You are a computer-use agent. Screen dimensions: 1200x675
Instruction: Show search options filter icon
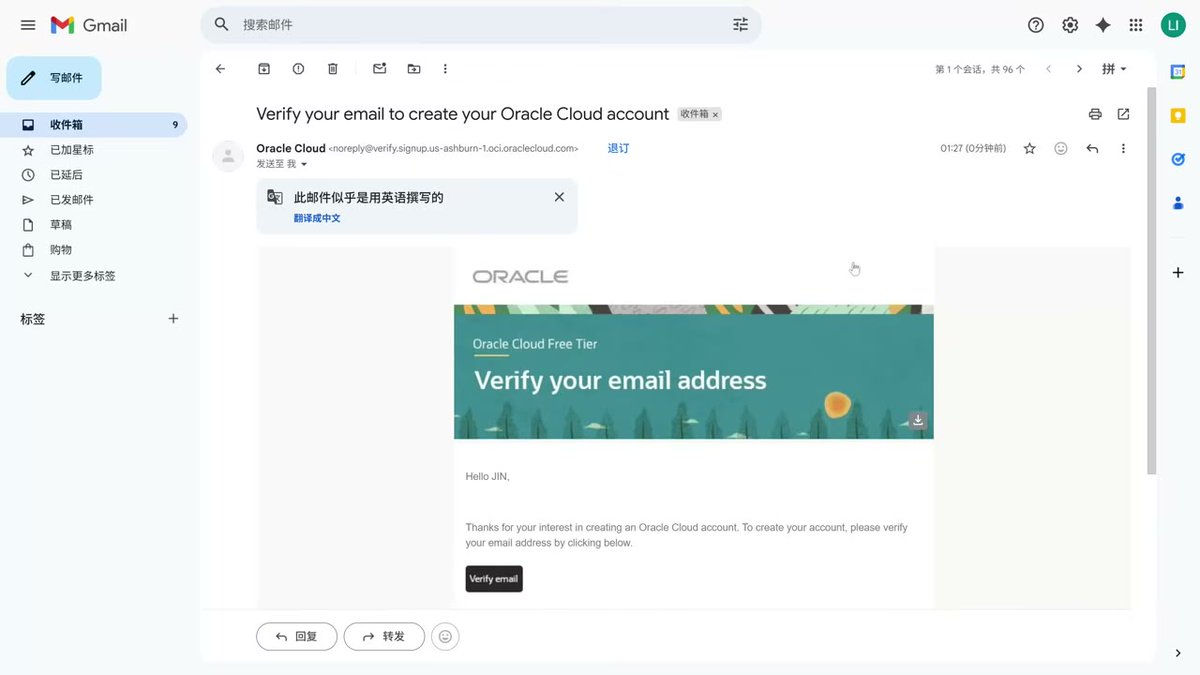point(740,25)
